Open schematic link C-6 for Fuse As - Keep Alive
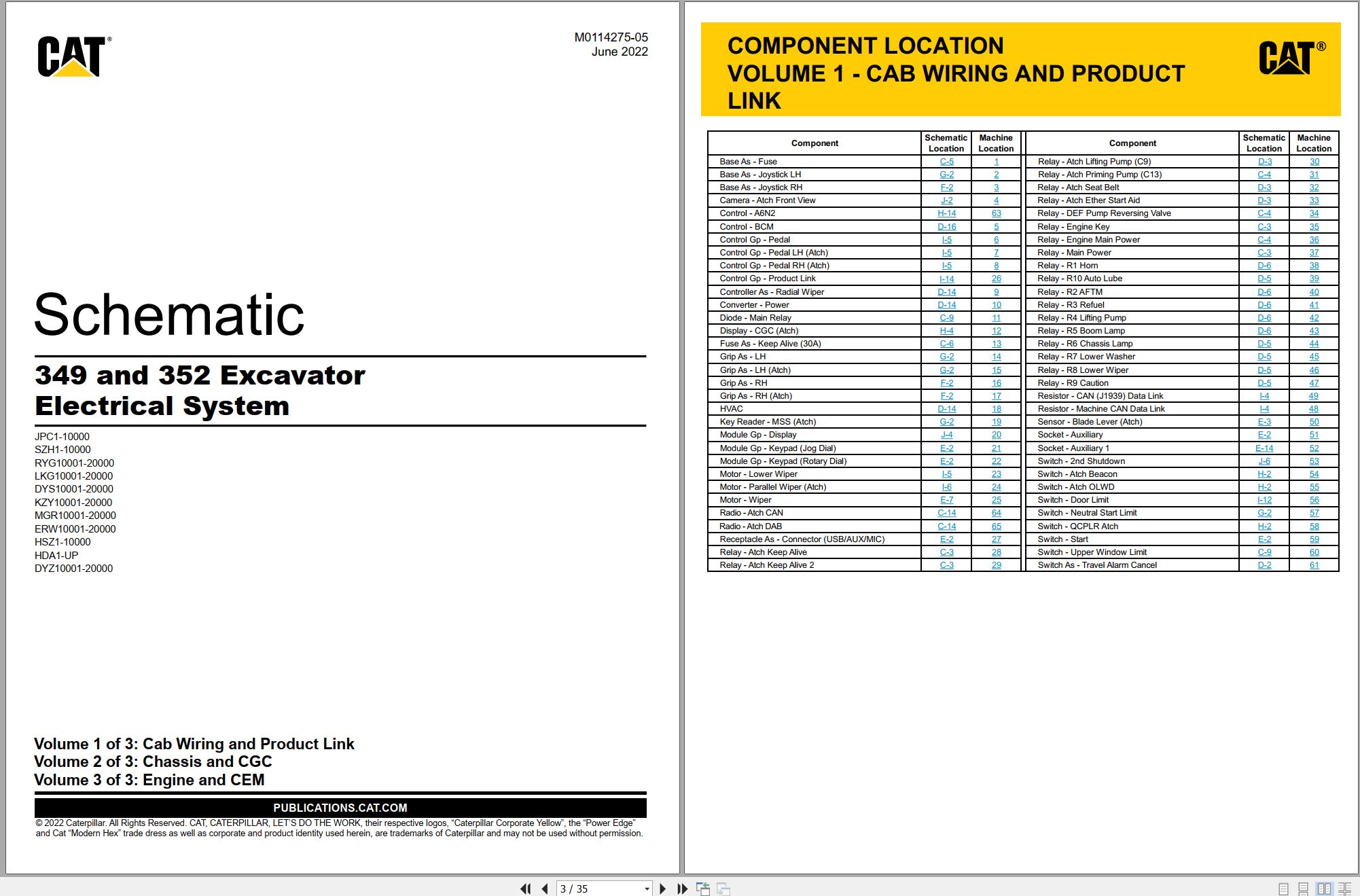 [x=946, y=344]
